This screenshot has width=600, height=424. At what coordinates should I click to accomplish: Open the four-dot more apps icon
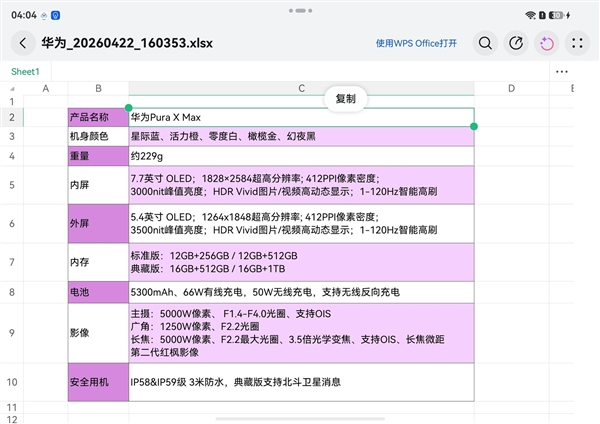[577, 44]
